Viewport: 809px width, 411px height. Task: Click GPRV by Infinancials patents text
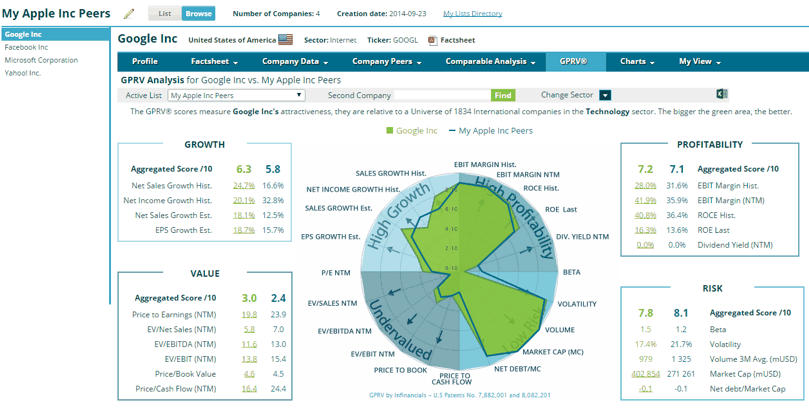(460, 396)
